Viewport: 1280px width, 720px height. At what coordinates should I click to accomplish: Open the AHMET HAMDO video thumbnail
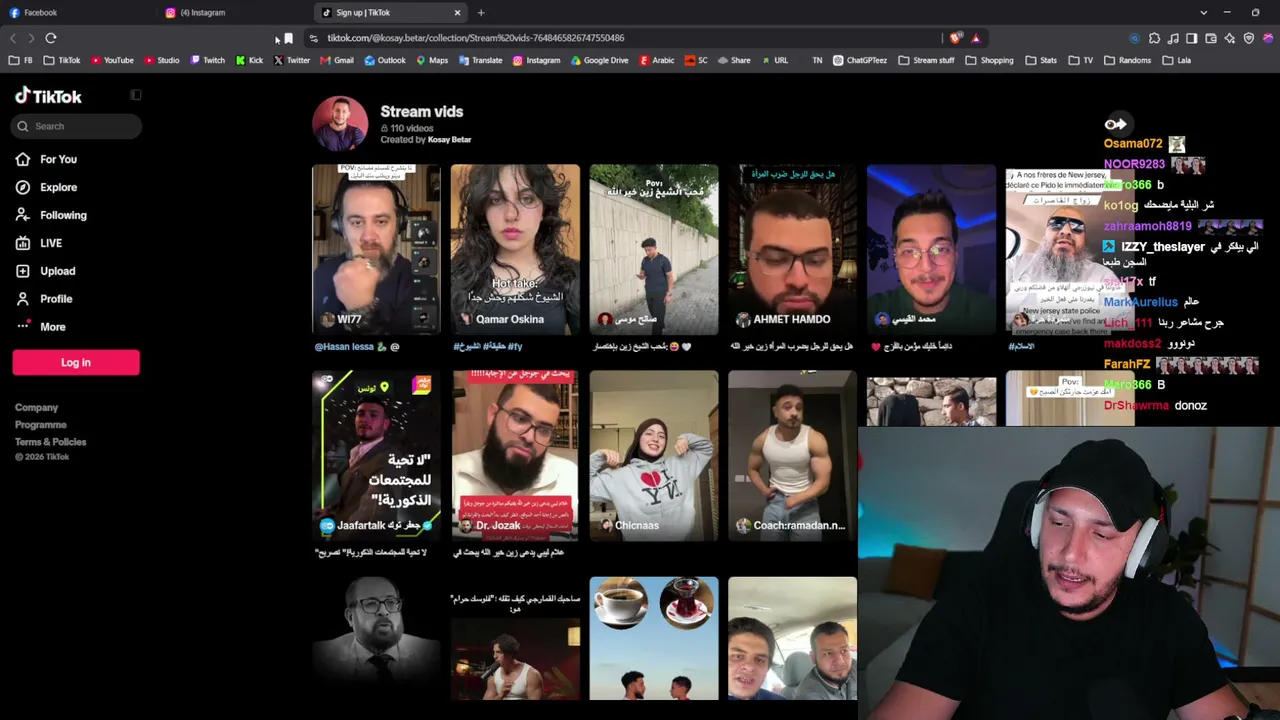[x=793, y=250]
